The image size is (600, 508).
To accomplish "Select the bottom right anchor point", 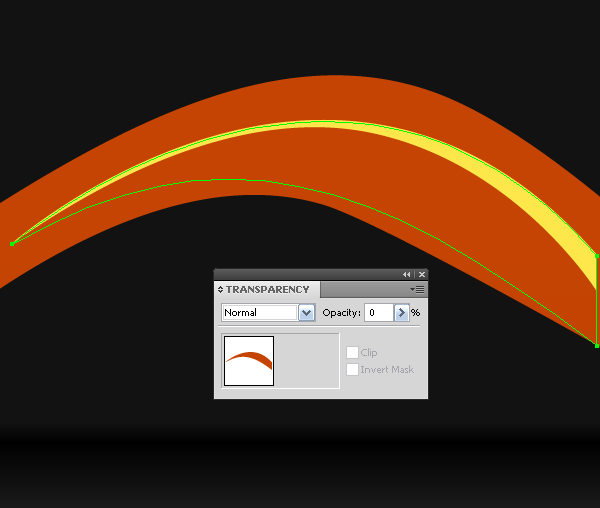I will click(x=597, y=346).
